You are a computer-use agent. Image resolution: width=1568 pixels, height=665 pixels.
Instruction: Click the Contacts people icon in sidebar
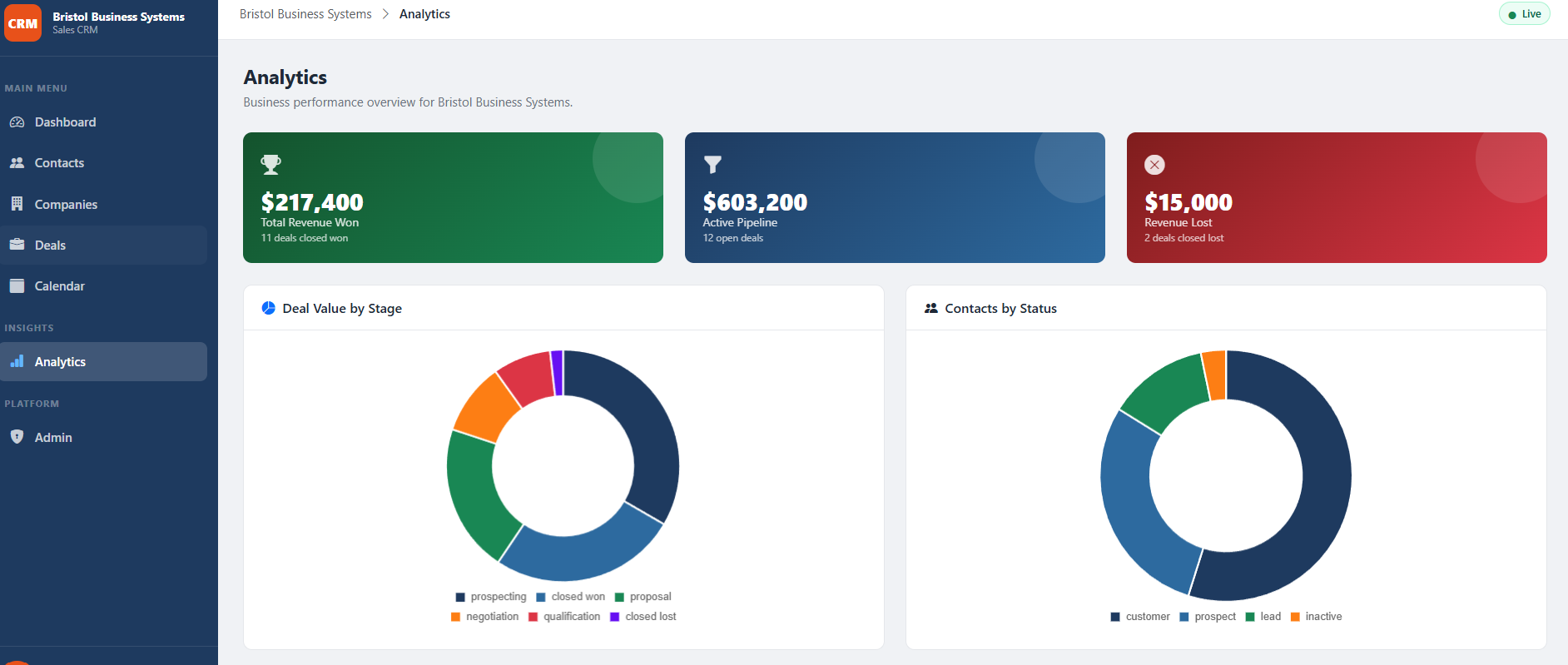point(17,163)
